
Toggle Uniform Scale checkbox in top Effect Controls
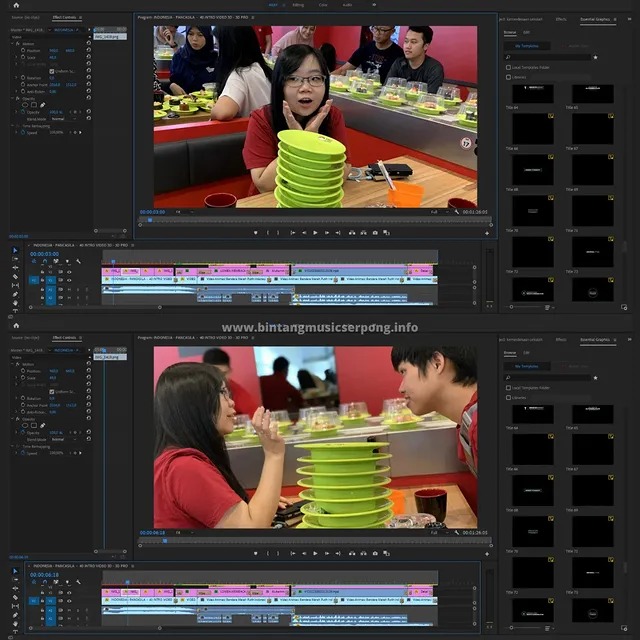[52, 70]
